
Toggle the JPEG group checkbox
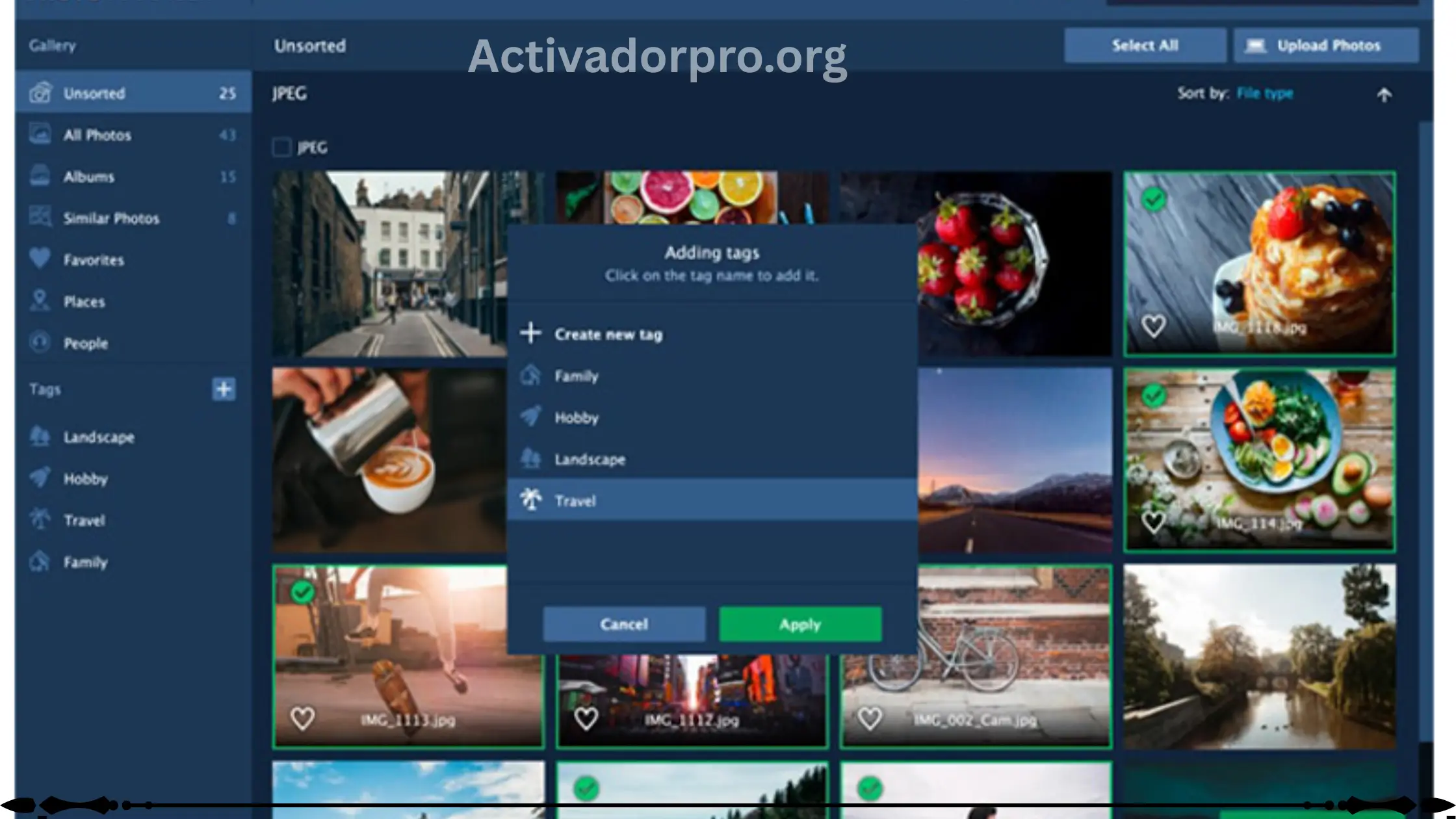[281, 148]
